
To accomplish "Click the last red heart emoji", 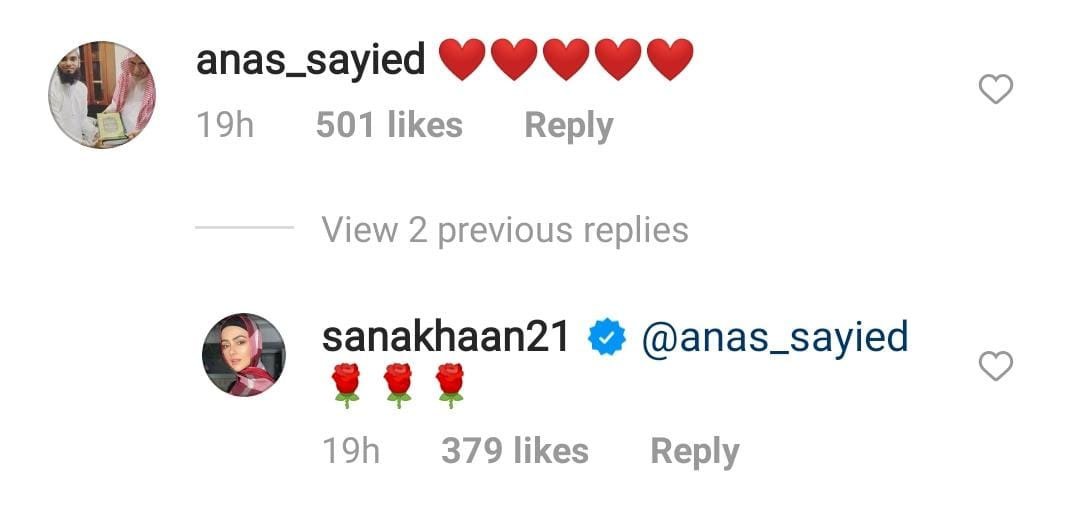I will [x=670, y=60].
